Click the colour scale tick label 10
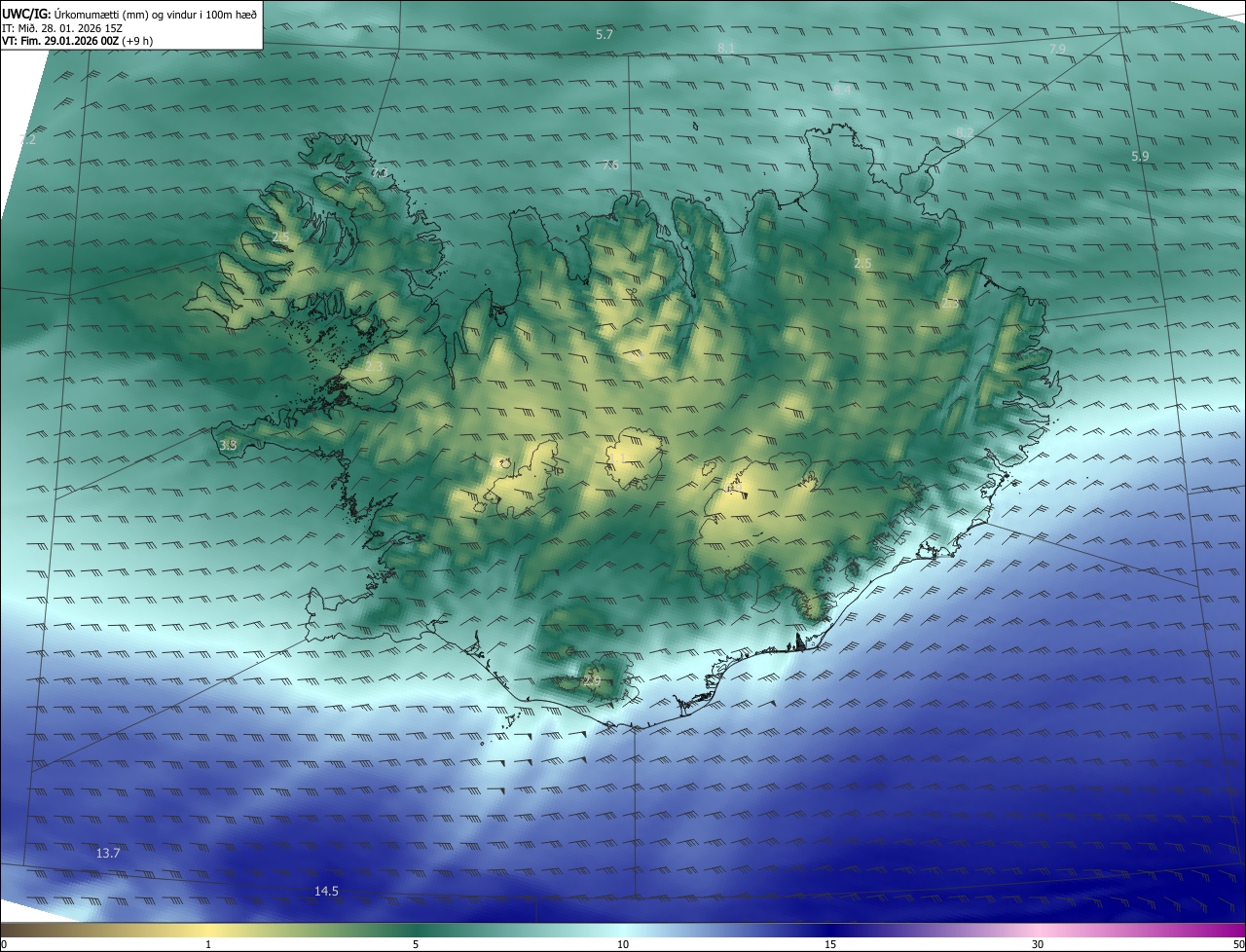Viewport: 1246px width, 952px height. [623, 944]
